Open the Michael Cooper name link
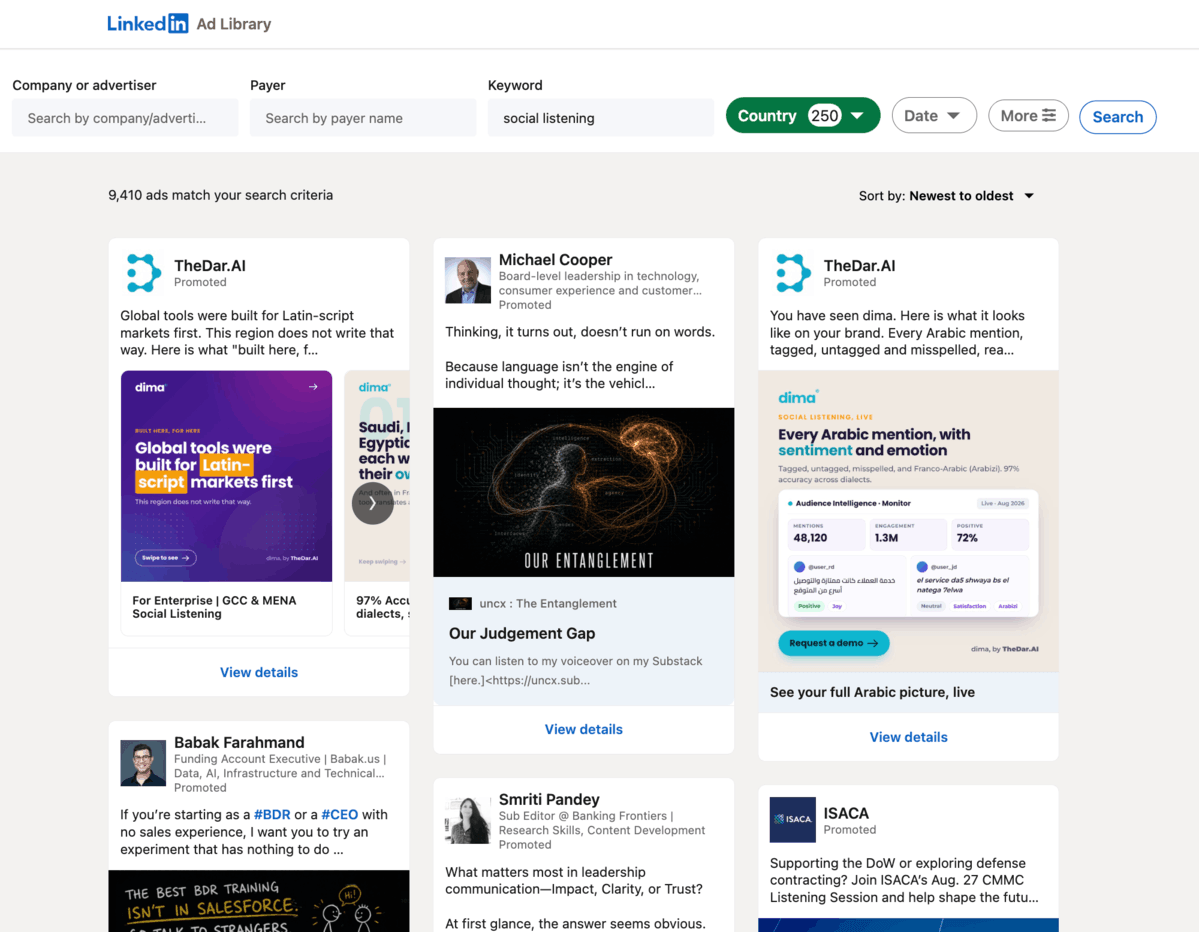 coord(555,260)
